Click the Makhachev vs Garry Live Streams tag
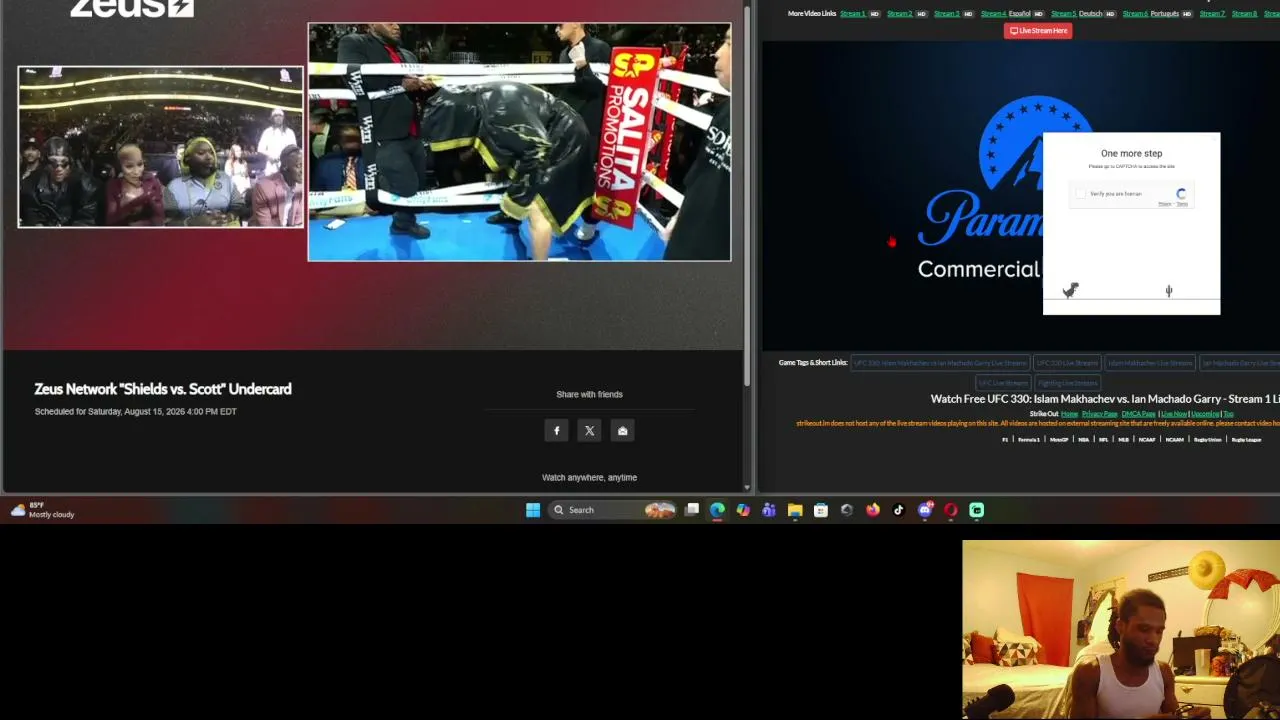Viewport: 1280px width, 720px height. [940, 363]
